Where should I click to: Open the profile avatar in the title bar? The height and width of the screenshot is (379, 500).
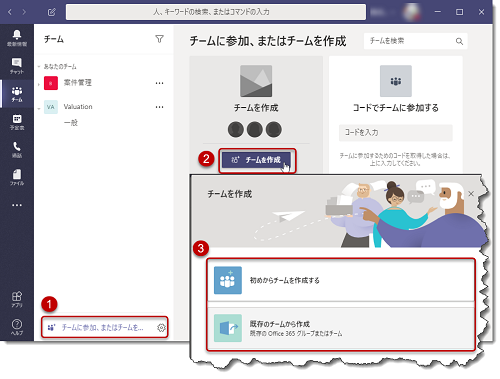coord(411,12)
